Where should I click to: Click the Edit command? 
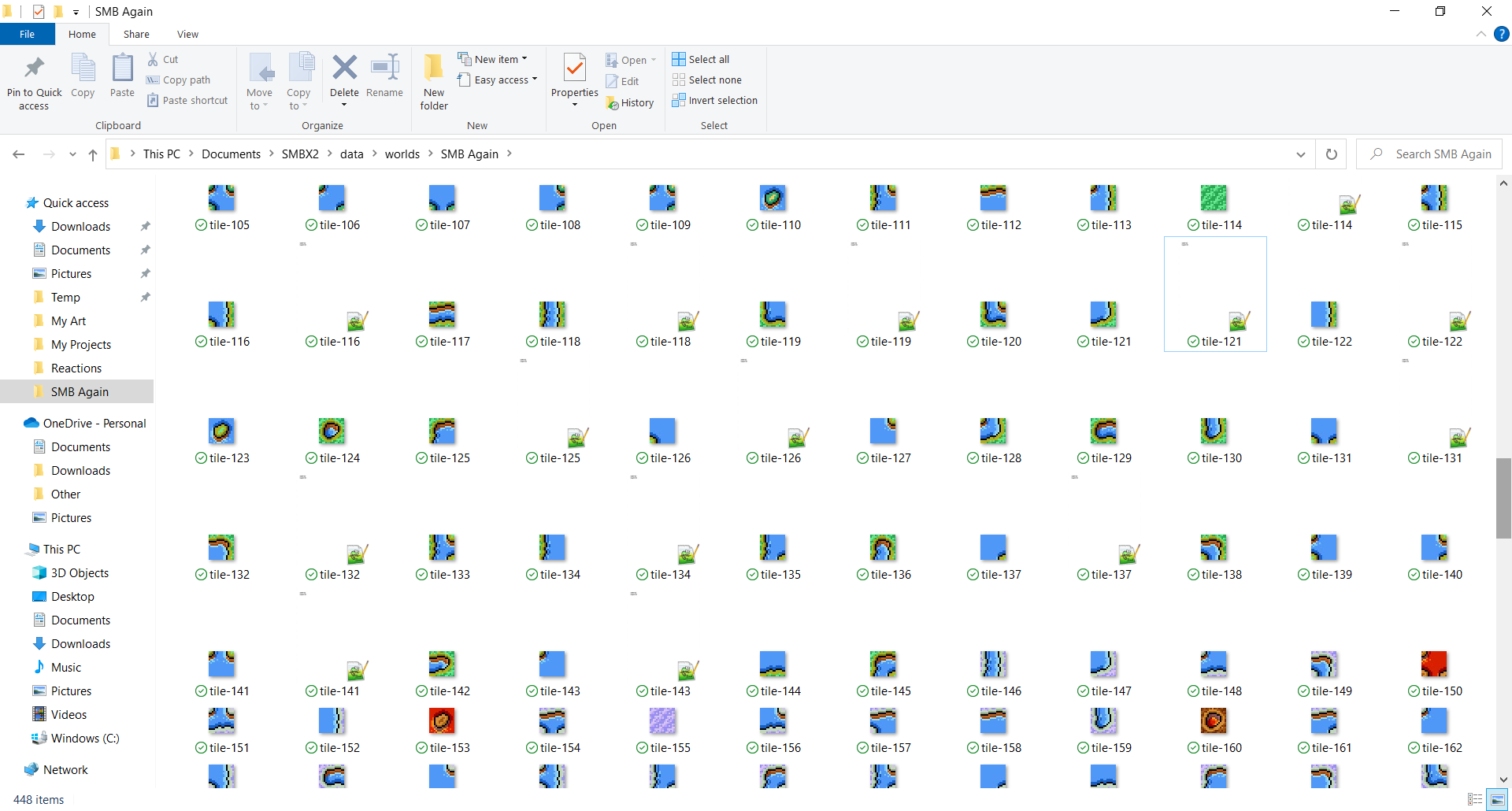622,81
